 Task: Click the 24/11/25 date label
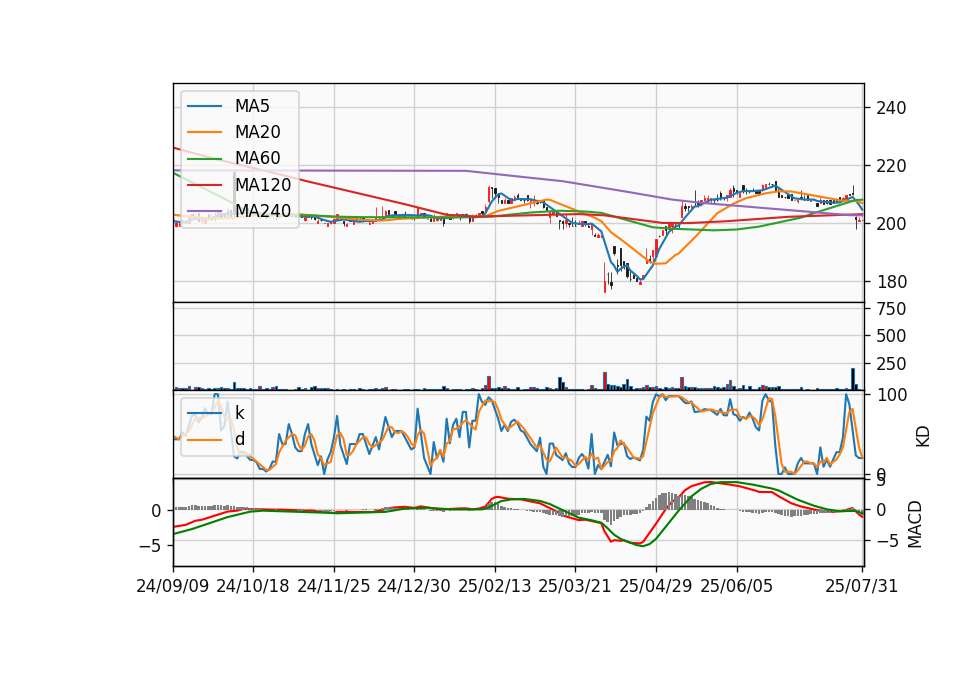pos(334,586)
